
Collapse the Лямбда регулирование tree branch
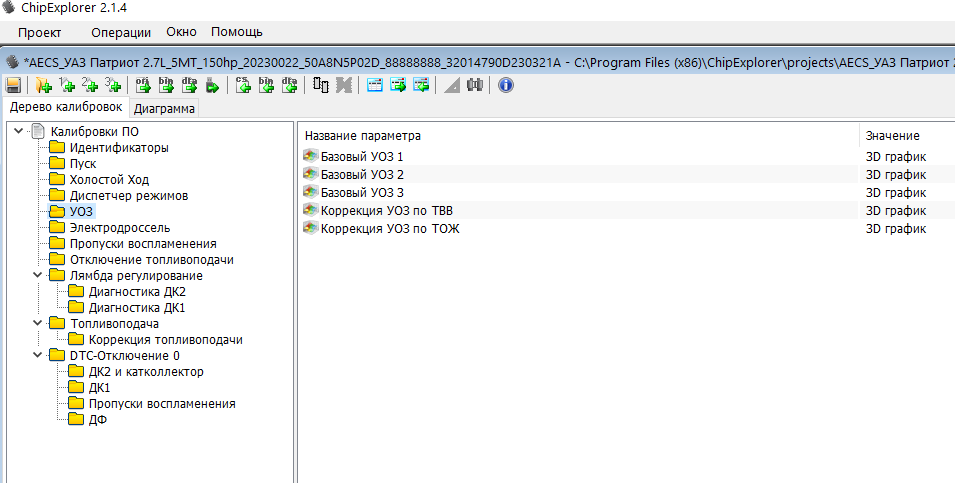coord(38,276)
